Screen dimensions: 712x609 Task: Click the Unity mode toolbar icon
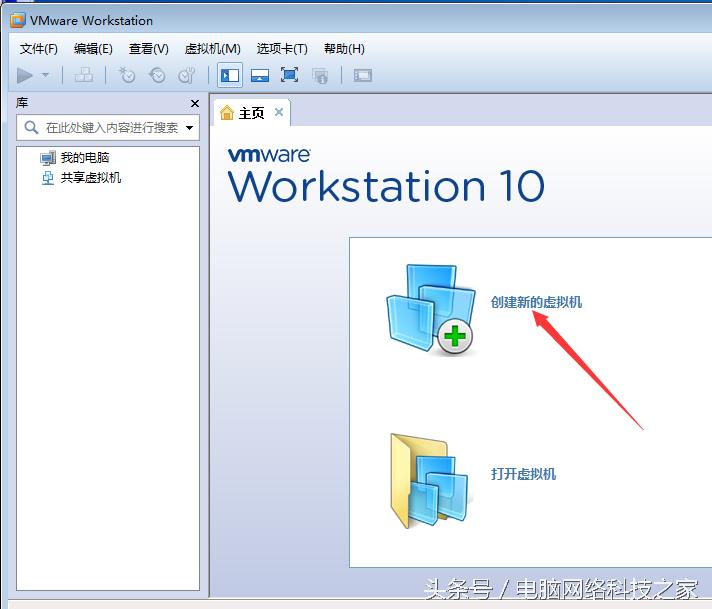(320, 76)
